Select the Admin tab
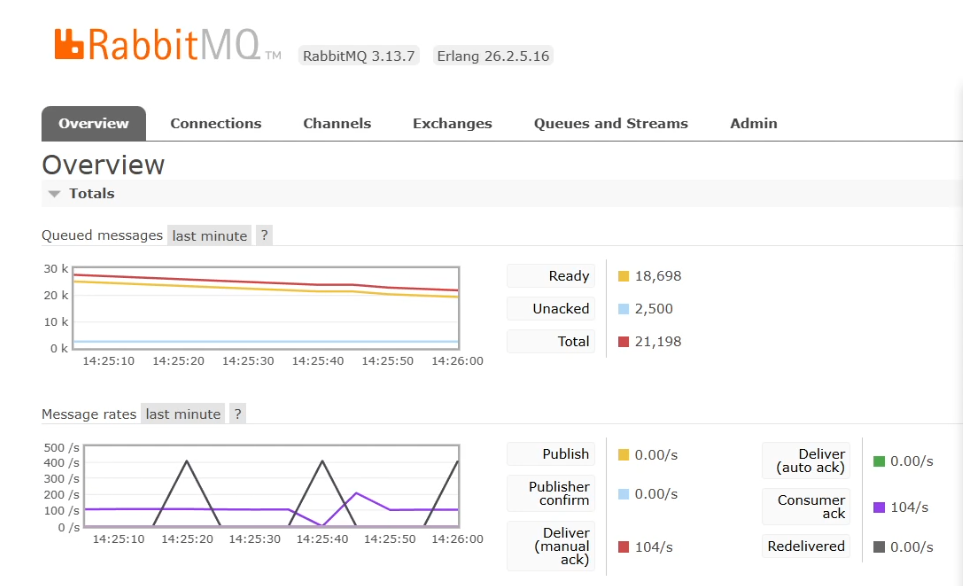 tap(754, 123)
